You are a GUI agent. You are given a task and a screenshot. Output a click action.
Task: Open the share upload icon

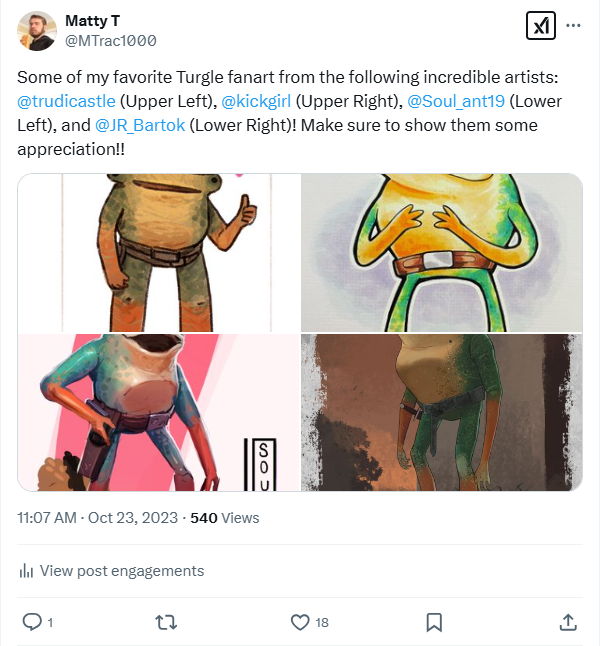(x=568, y=622)
